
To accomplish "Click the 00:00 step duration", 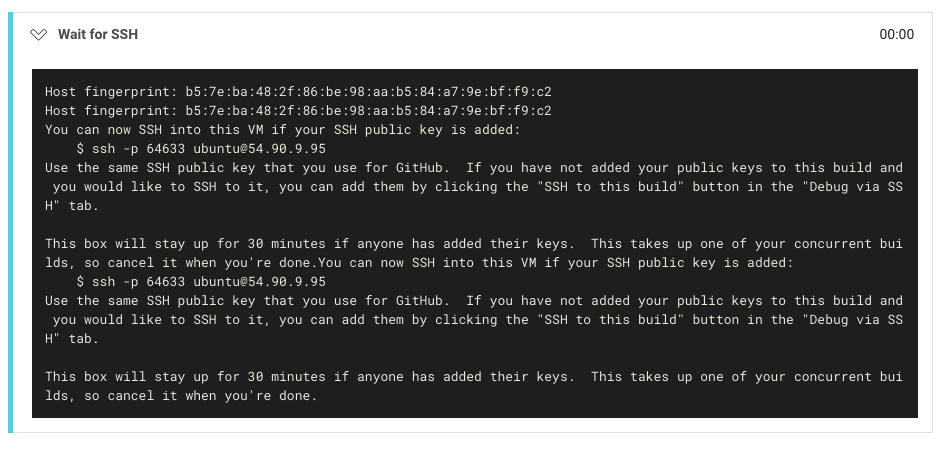I will 896,35.
